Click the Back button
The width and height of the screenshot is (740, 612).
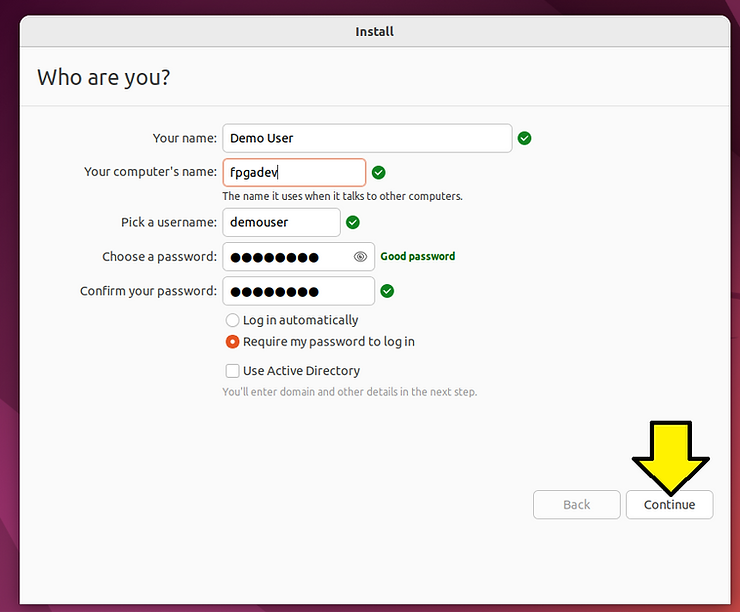(x=576, y=505)
